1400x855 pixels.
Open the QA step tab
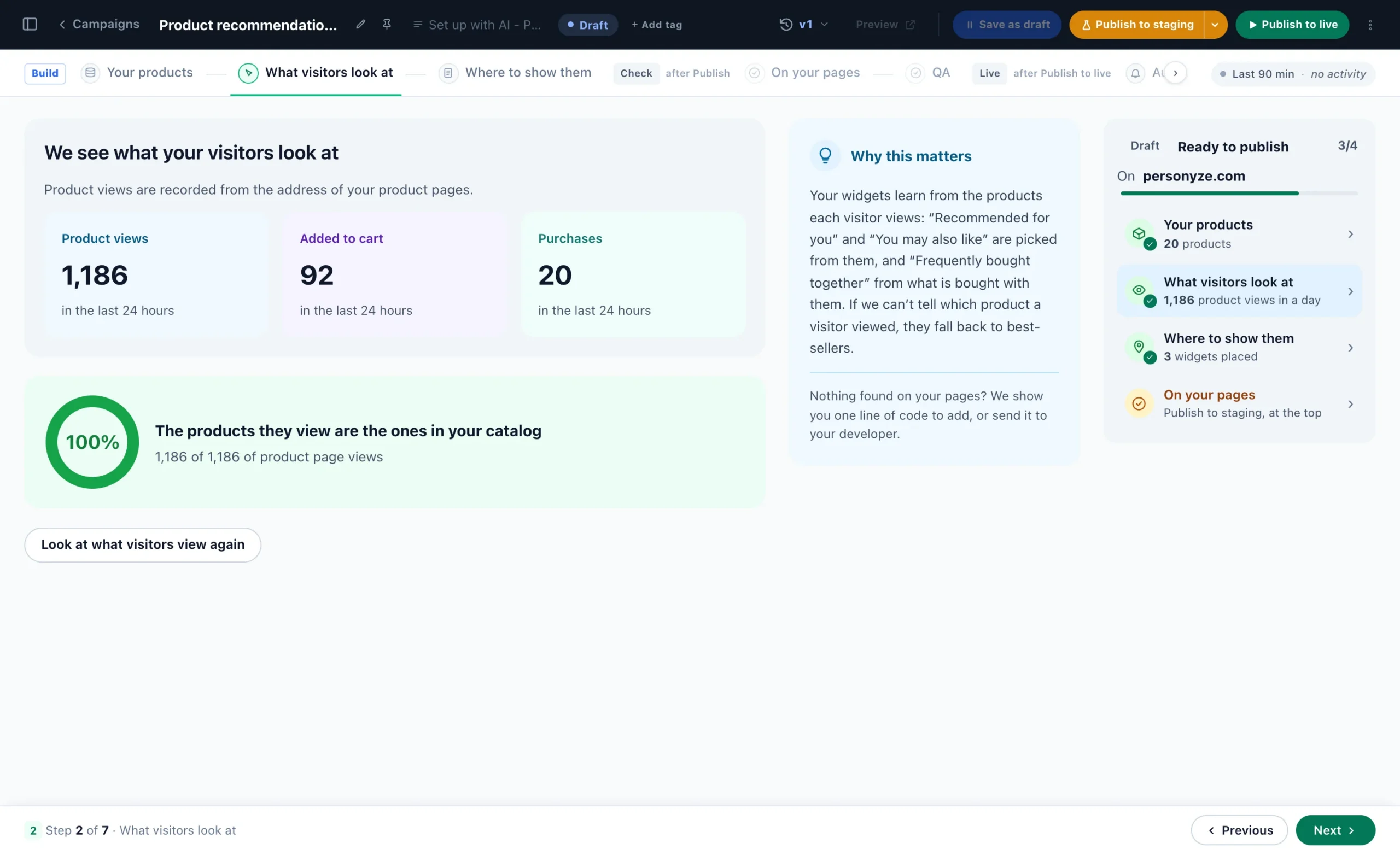coord(928,73)
